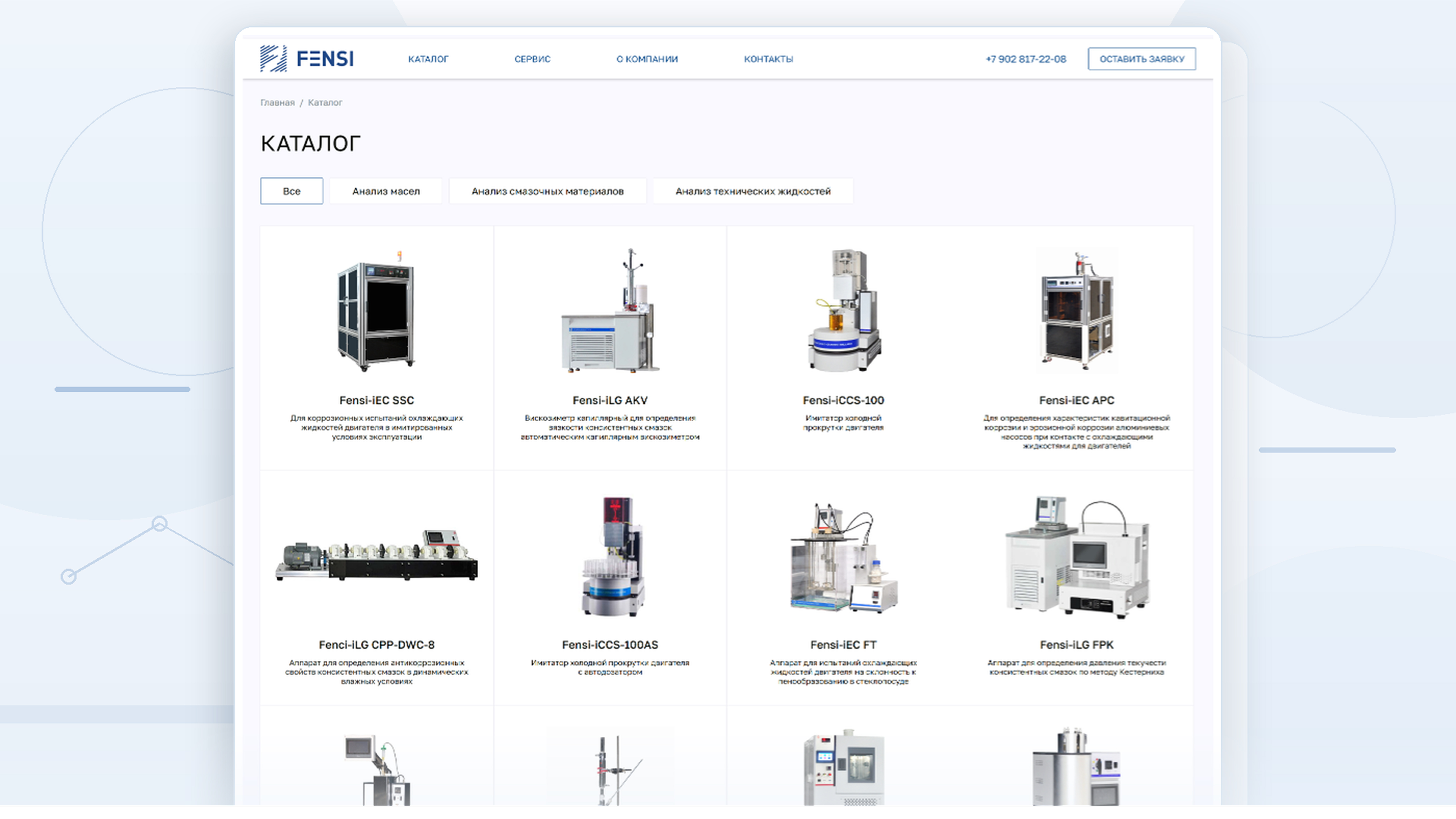Click the Fensi-iCCS-100AS description text

[610, 668]
